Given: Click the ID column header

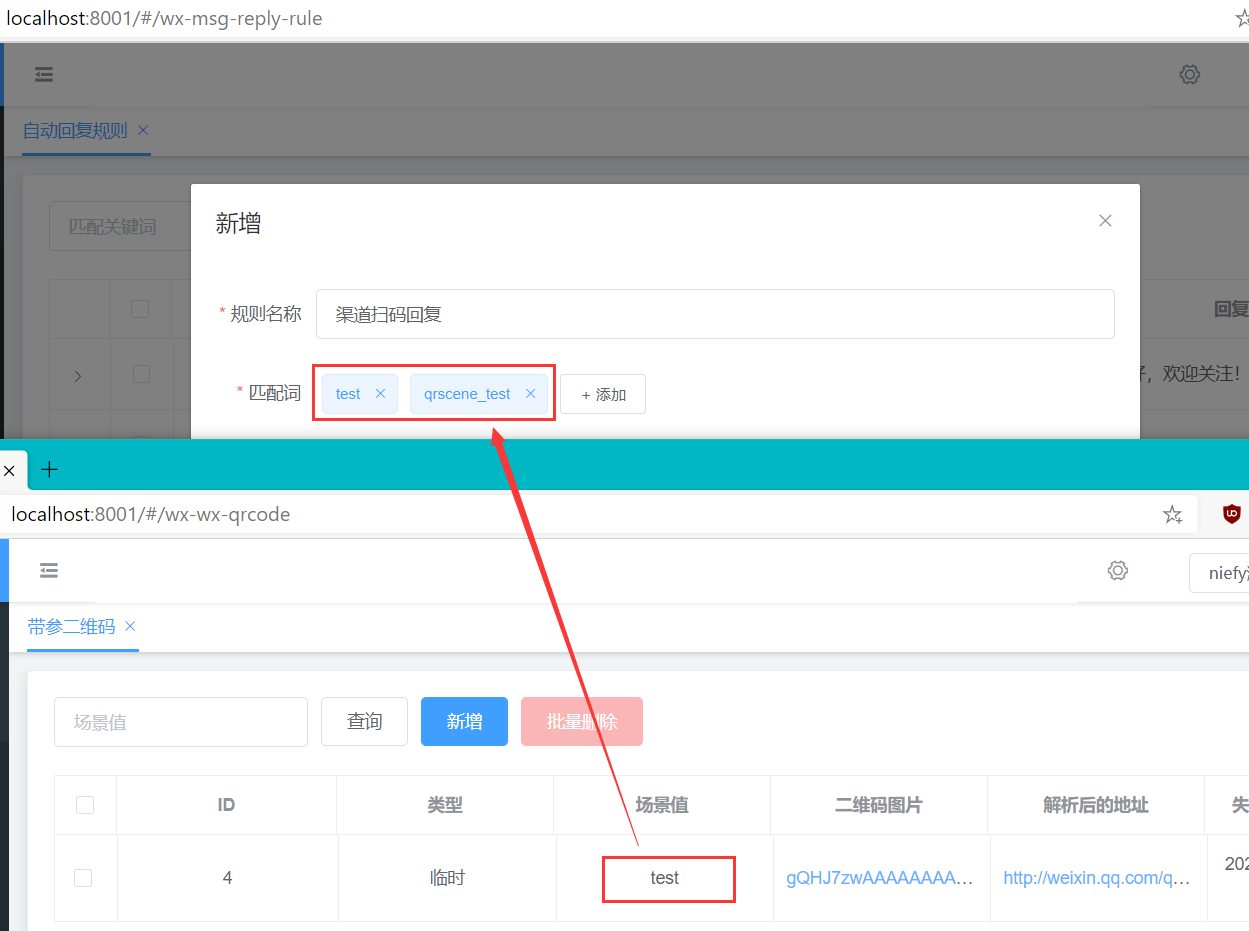Looking at the screenshot, I should [226, 805].
